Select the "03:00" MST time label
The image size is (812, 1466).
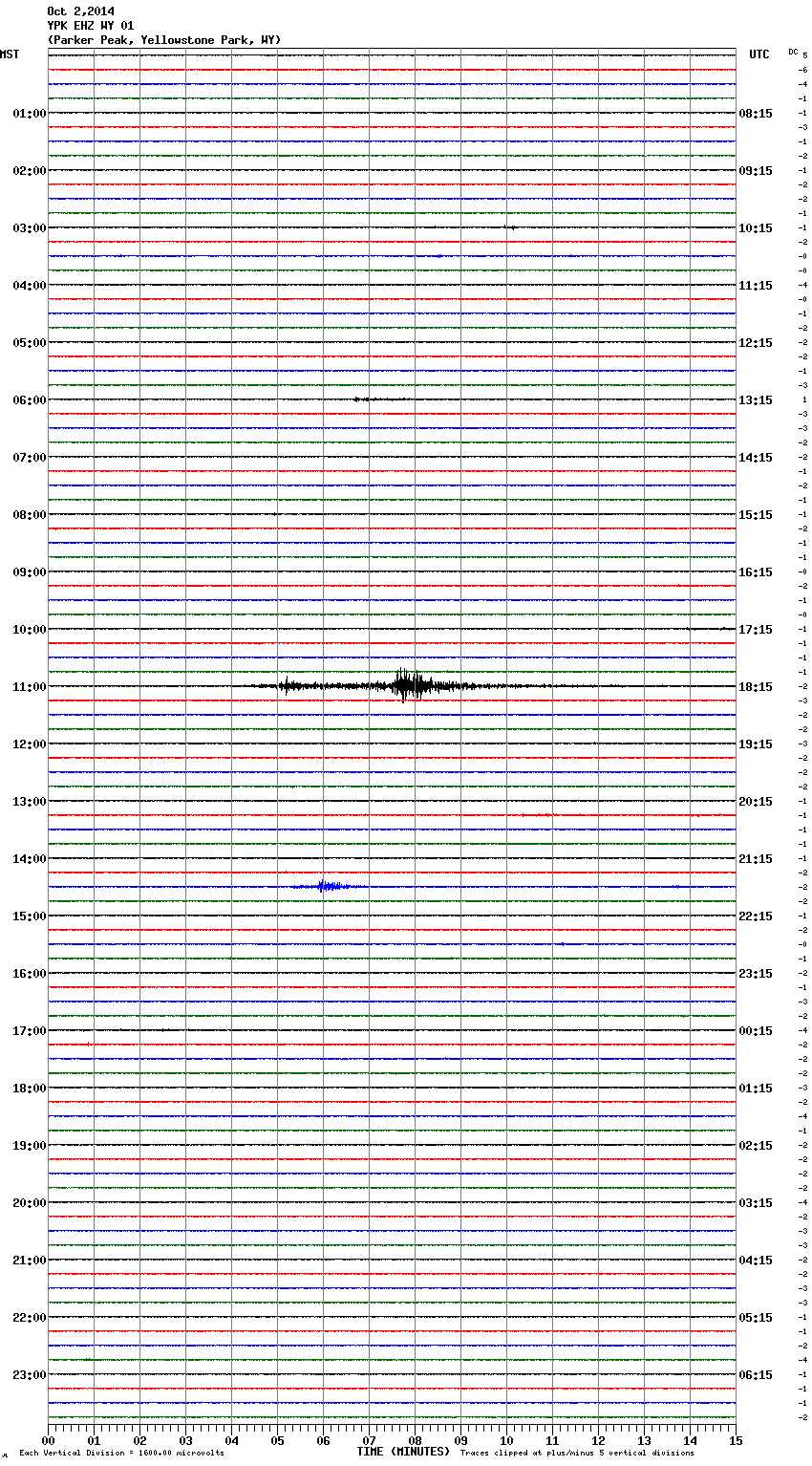coord(30,228)
